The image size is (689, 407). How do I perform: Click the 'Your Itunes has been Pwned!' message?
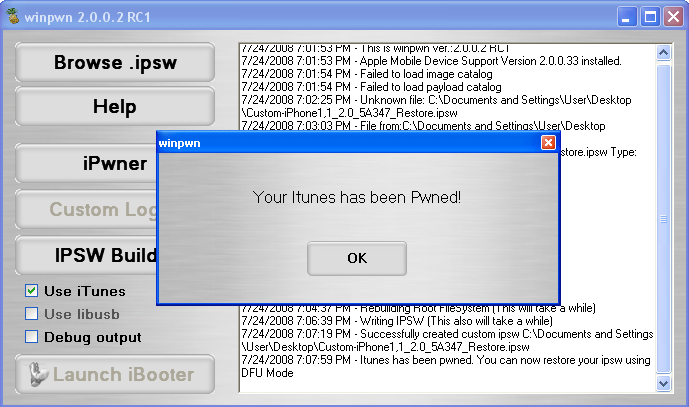[x=357, y=197]
